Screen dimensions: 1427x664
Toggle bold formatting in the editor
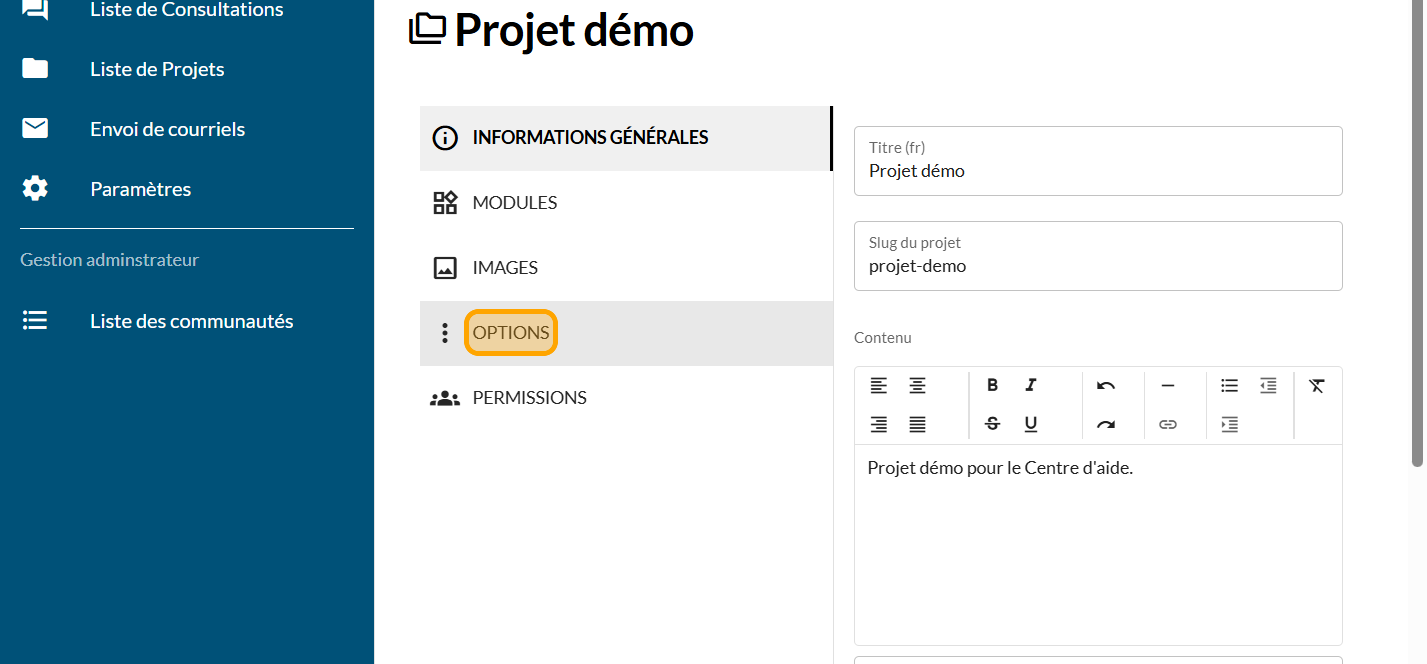point(992,386)
